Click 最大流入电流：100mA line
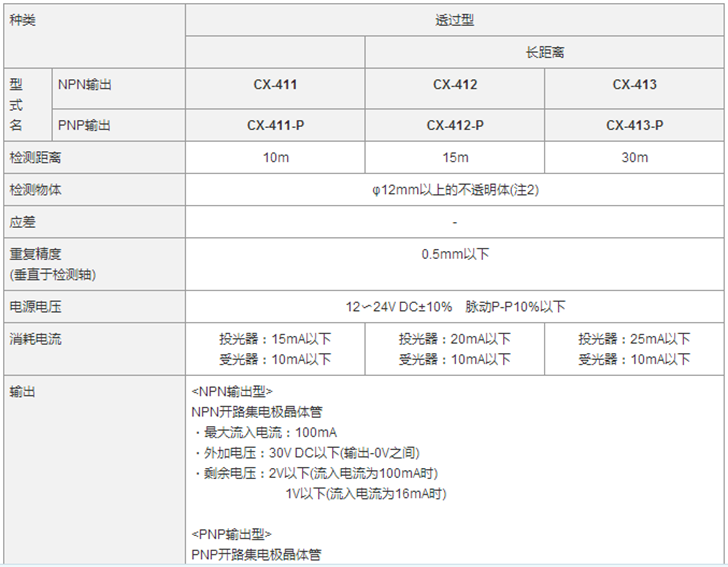This screenshot has width=728, height=567. [266, 433]
